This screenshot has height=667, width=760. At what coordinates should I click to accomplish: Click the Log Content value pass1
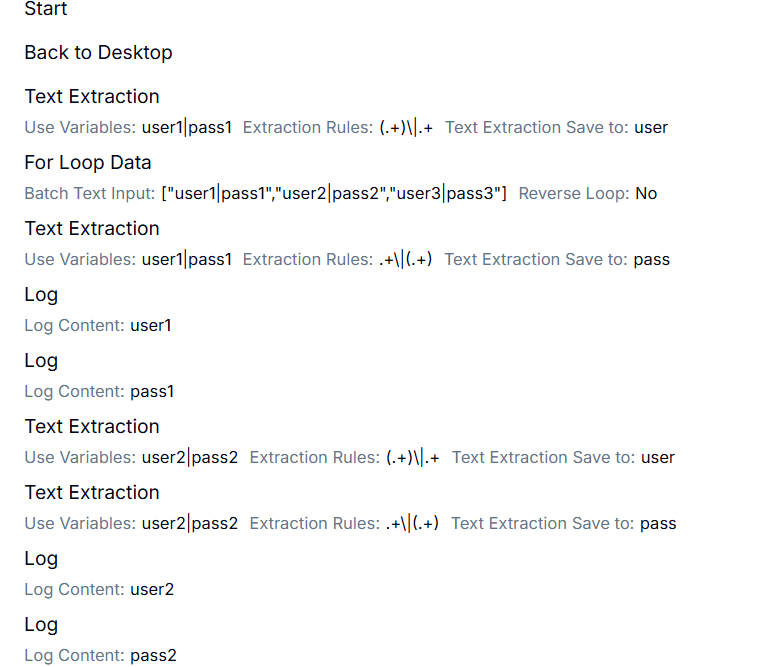(152, 391)
